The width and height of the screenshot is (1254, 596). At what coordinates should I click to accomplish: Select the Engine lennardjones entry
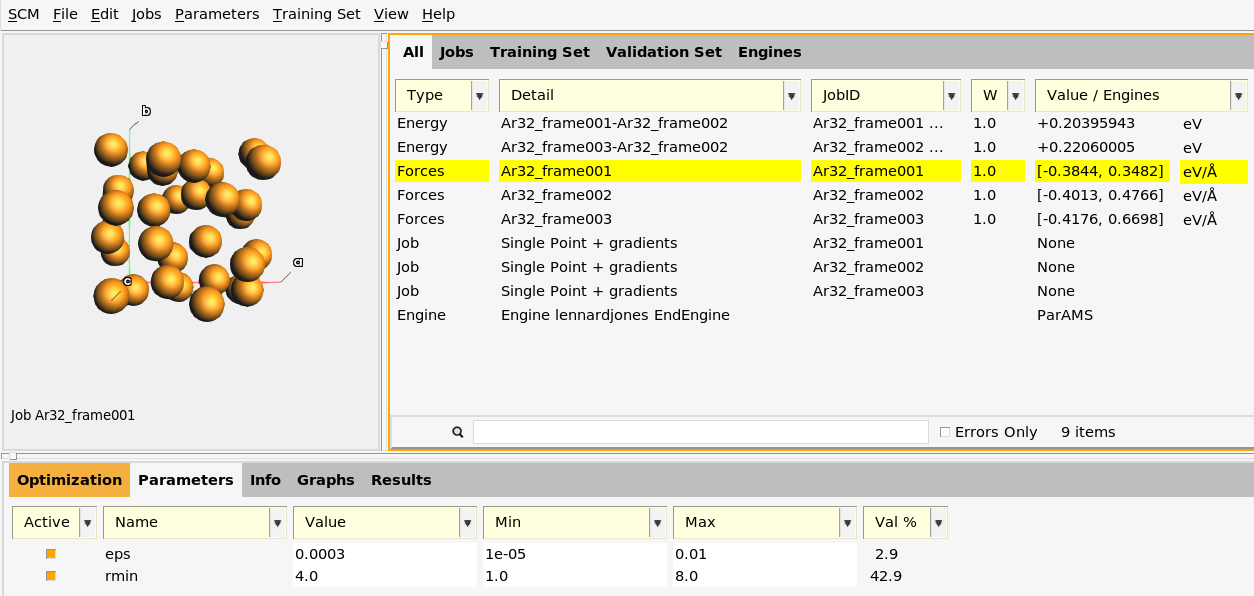614,315
